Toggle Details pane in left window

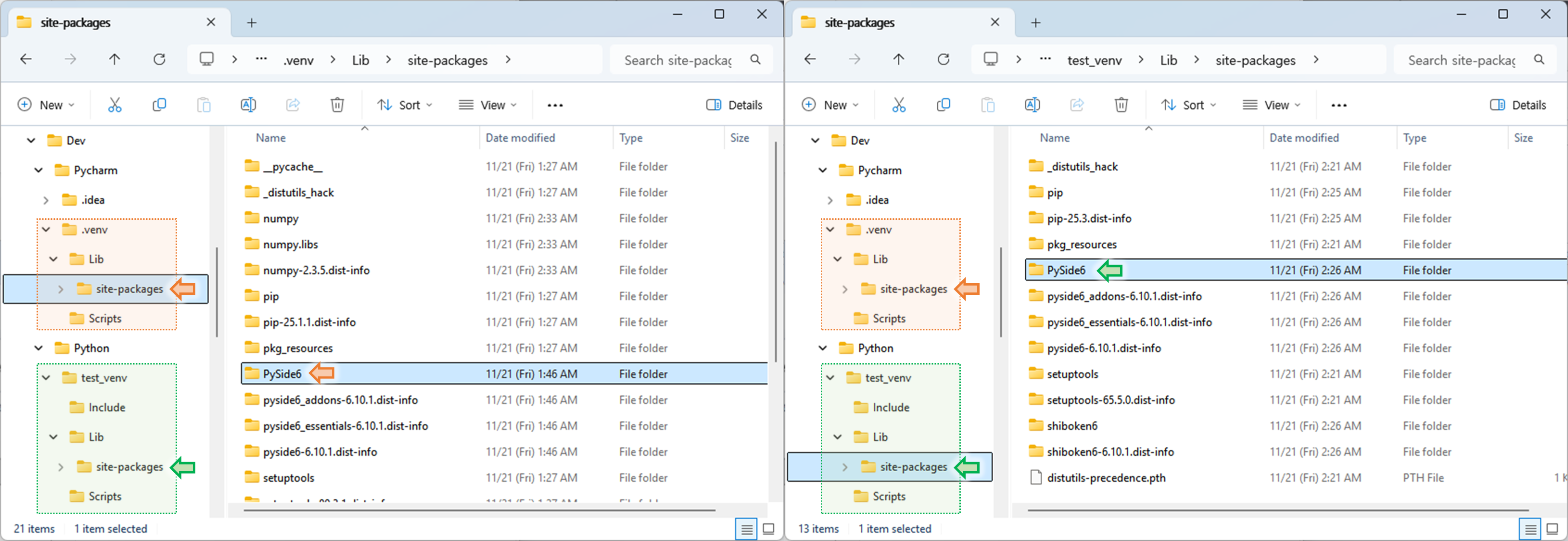pos(734,105)
